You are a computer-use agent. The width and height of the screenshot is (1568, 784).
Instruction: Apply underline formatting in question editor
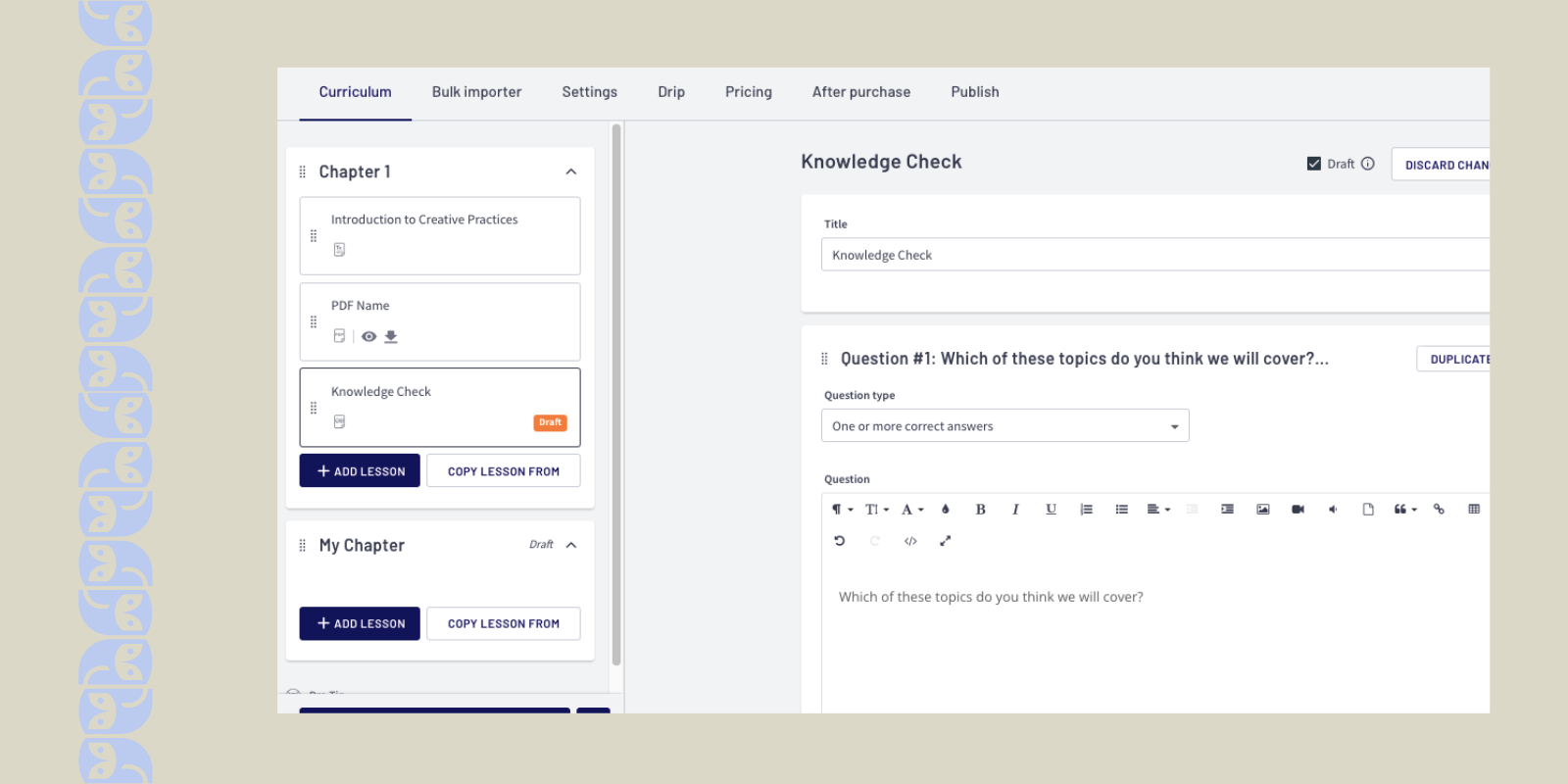pos(1051,510)
